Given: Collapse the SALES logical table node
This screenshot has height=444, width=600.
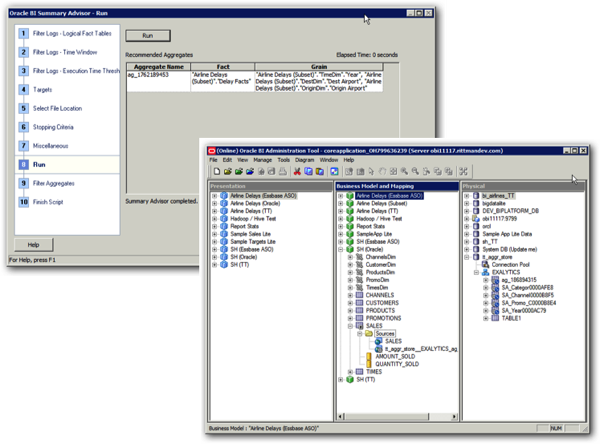Looking at the screenshot, I should (x=350, y=326).
